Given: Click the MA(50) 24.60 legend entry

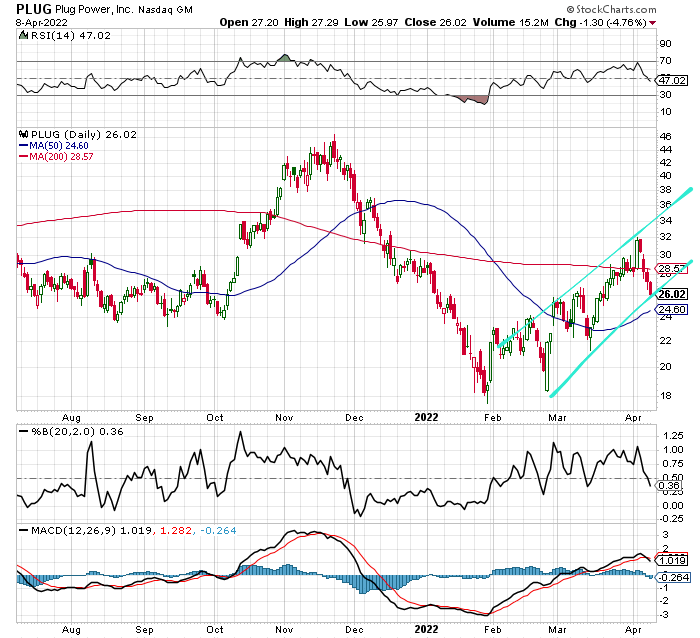Looking at the screenshot, I should point(54,146).
